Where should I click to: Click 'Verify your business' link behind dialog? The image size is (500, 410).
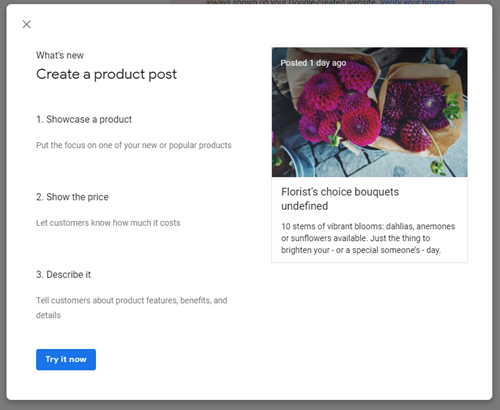coord(417,2)
